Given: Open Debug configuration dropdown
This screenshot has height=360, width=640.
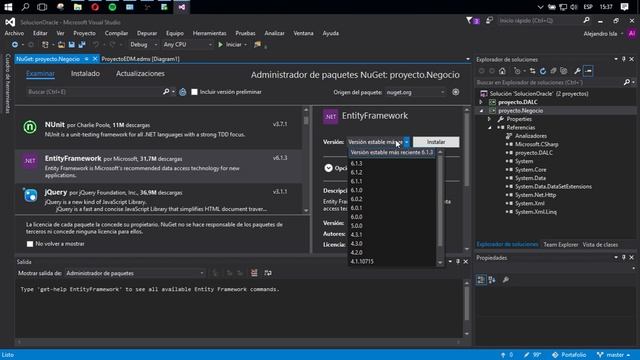Looking at the screenshot, I should (144, 44).
